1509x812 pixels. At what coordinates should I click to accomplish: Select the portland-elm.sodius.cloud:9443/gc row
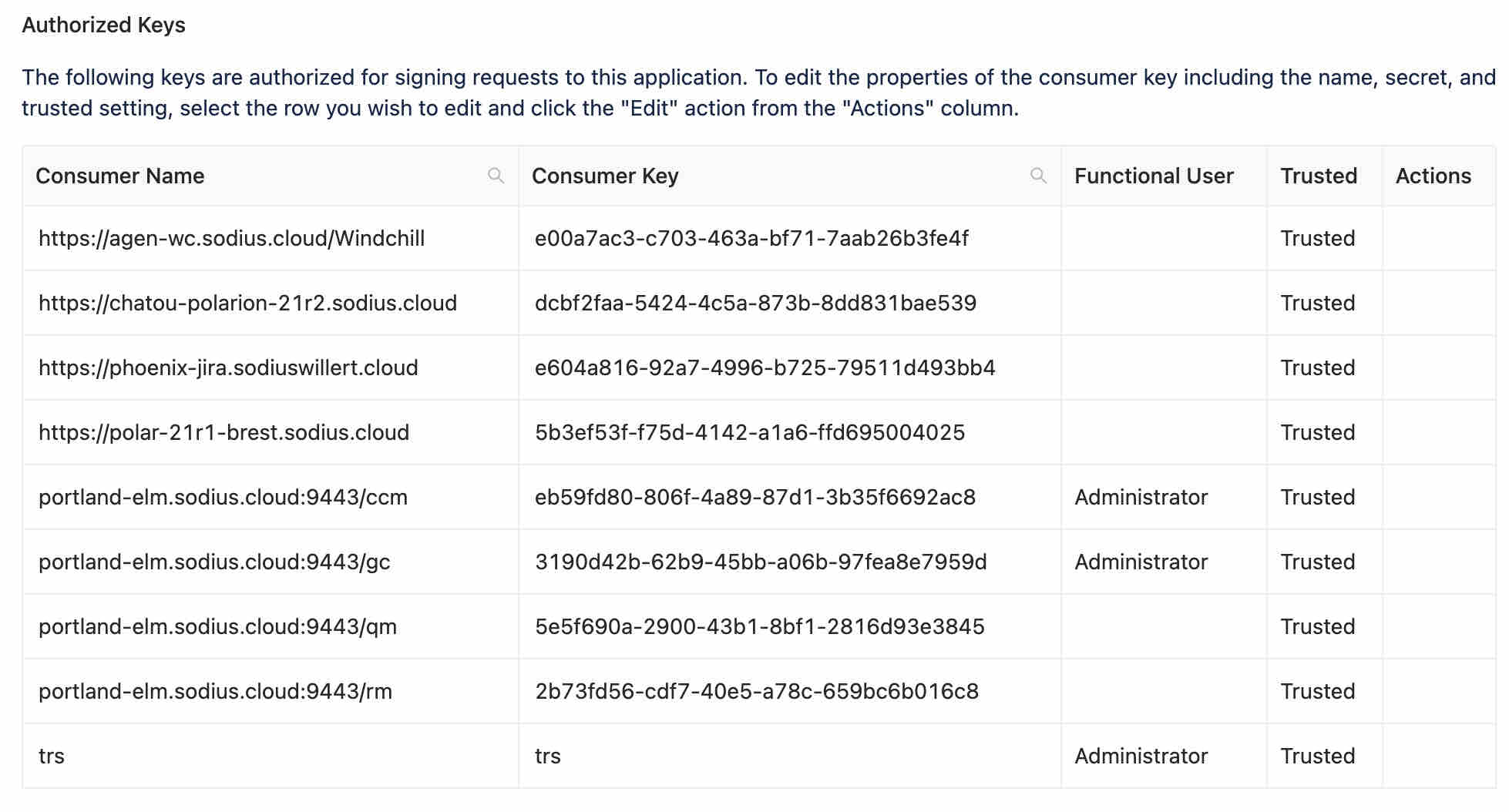point(759,562)
